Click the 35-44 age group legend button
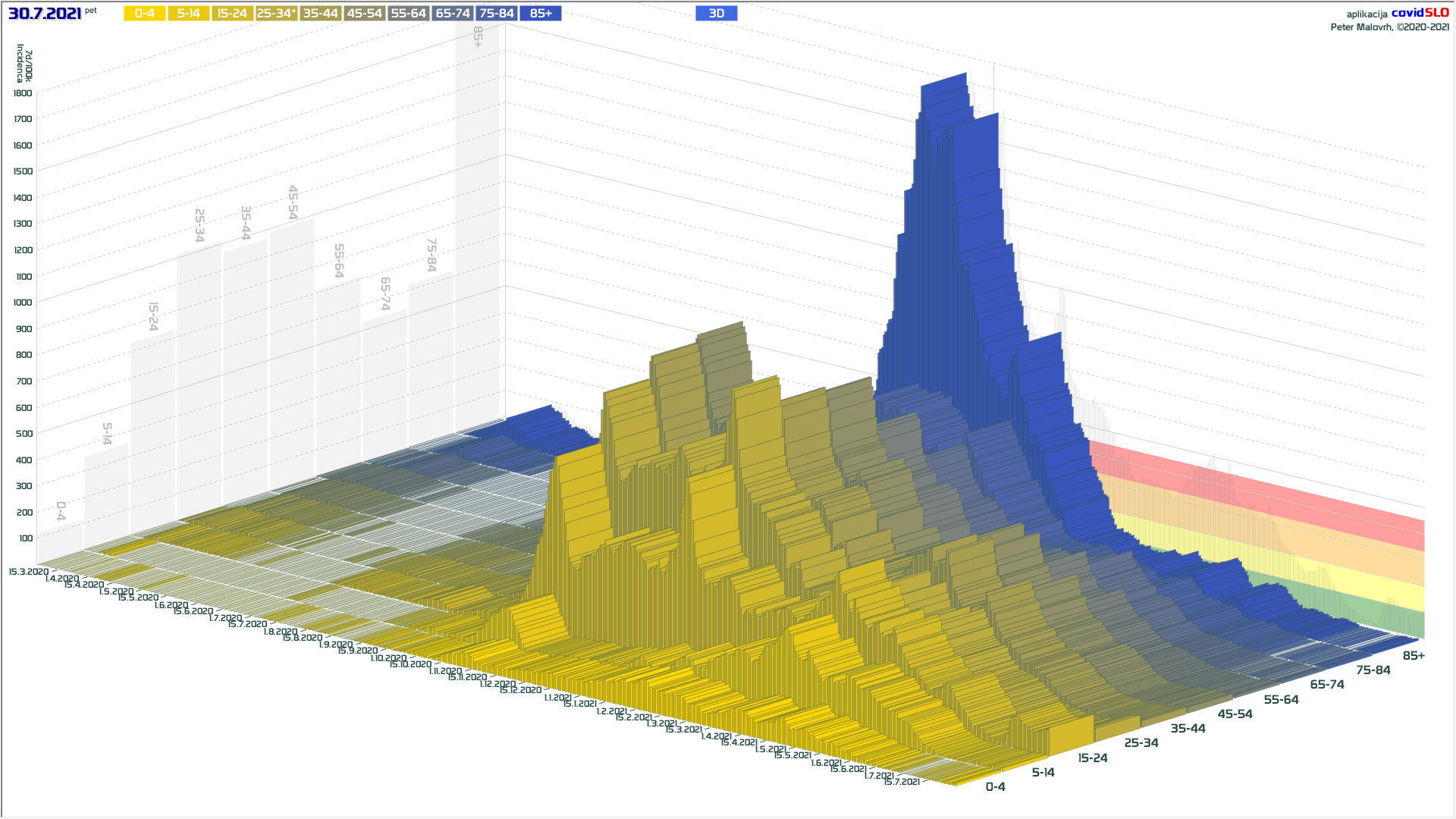Screen dimensions: 1456x819 (x=320, y=14)
